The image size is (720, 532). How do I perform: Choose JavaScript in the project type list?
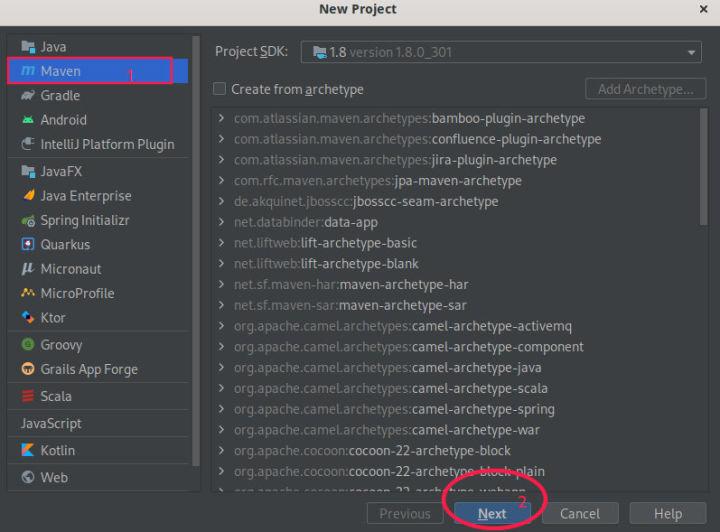(51, 423)
